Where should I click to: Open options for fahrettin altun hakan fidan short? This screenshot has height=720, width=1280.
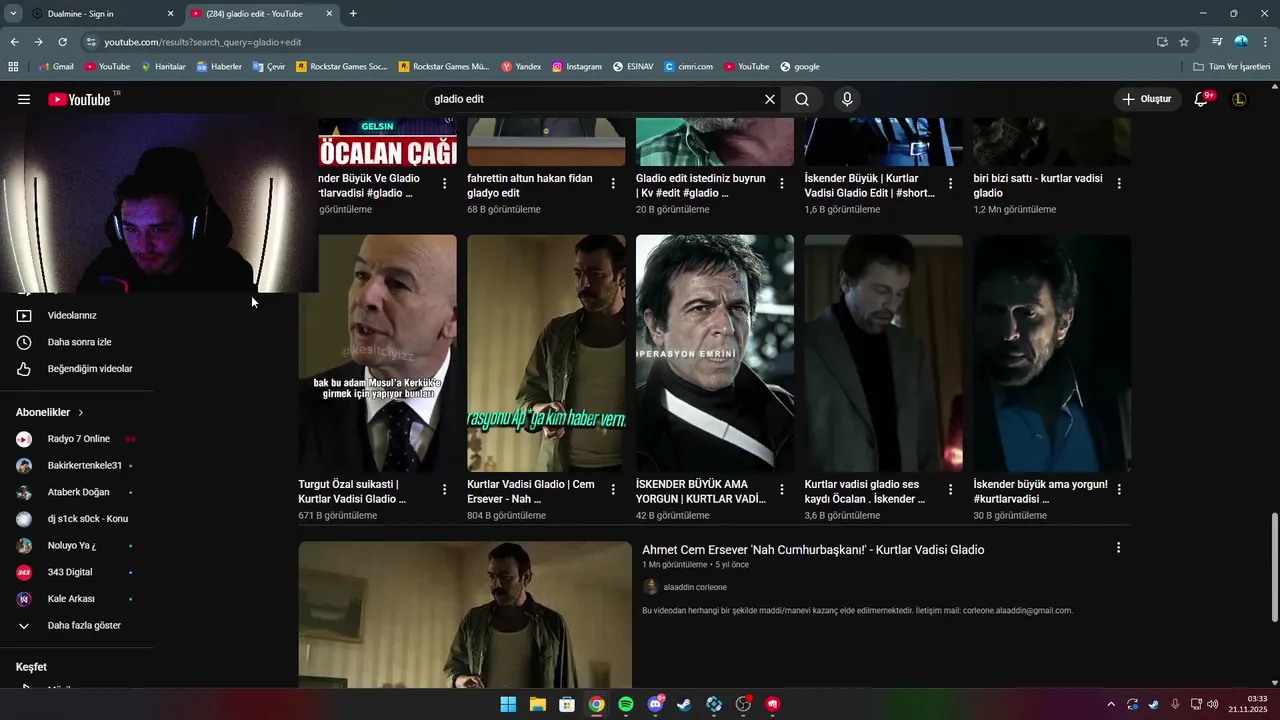[613, 184]
